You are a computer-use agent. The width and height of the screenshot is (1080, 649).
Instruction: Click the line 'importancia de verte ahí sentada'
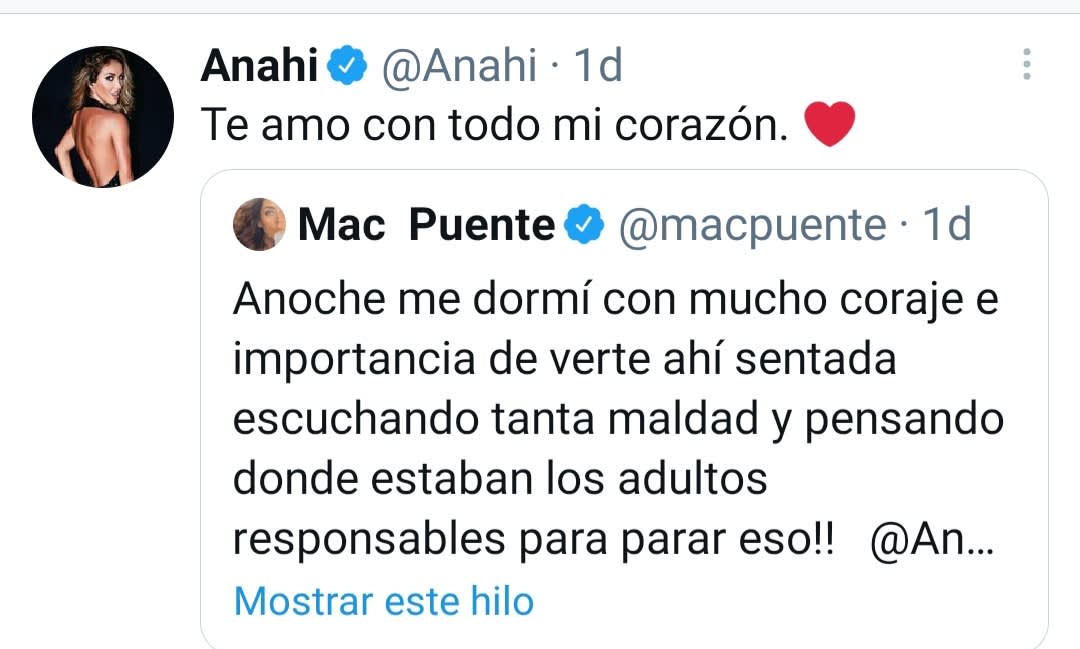pos(564,360)
